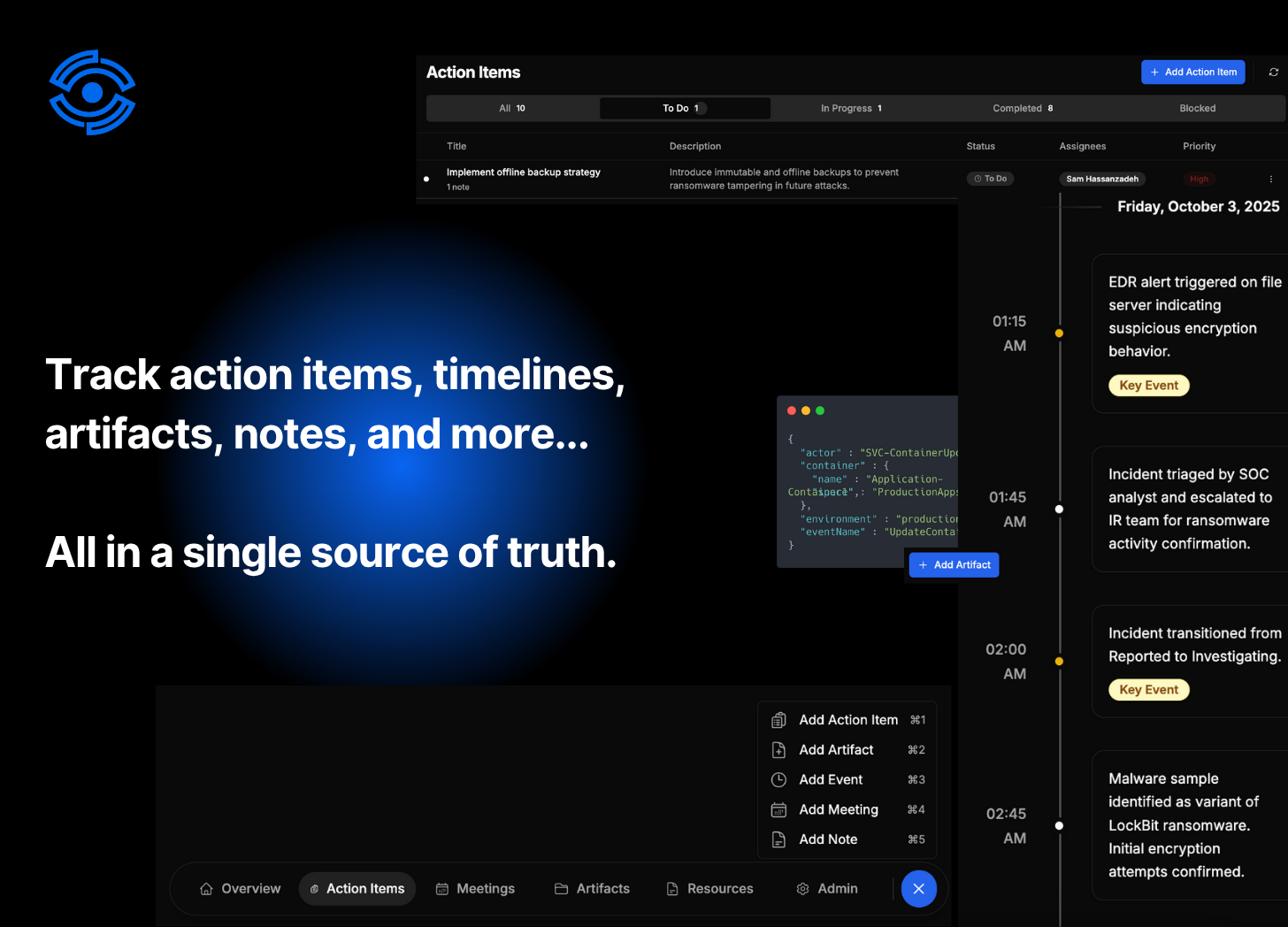Click the refresh icon beside Add Action Item

pos(1273,72)
